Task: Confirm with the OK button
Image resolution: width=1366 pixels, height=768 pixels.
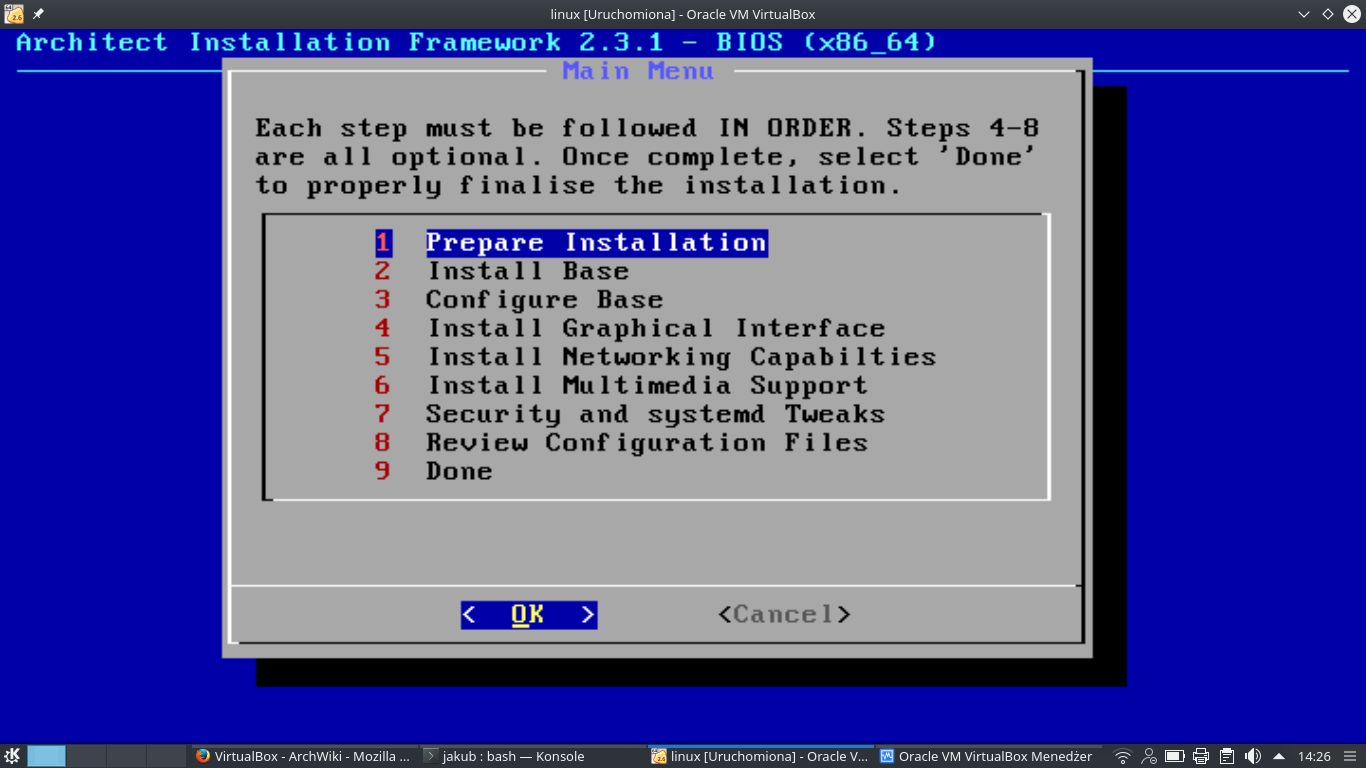Action: pos(529,615)
